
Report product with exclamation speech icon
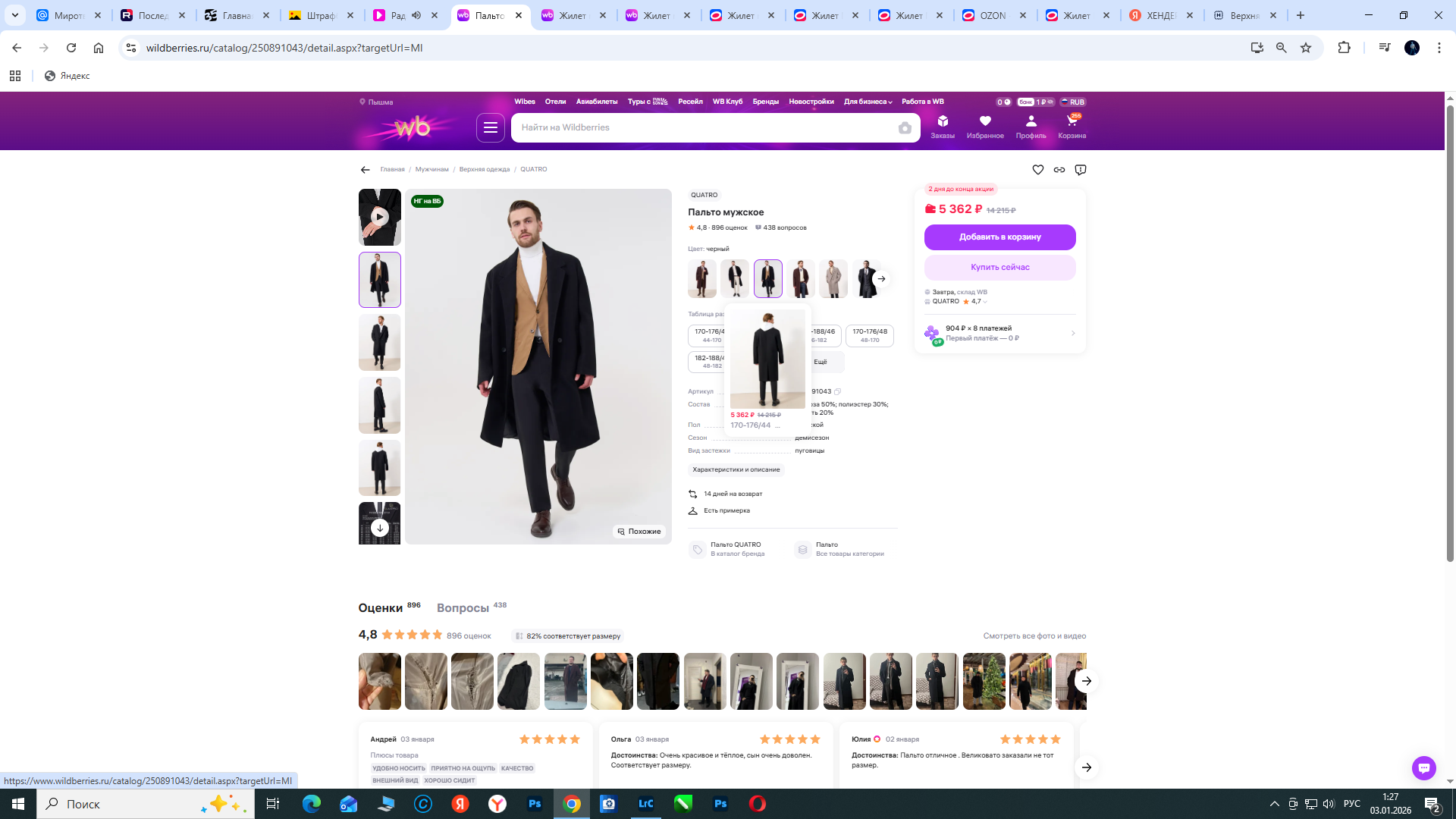pyautogui.click(x=1081, y=170)
